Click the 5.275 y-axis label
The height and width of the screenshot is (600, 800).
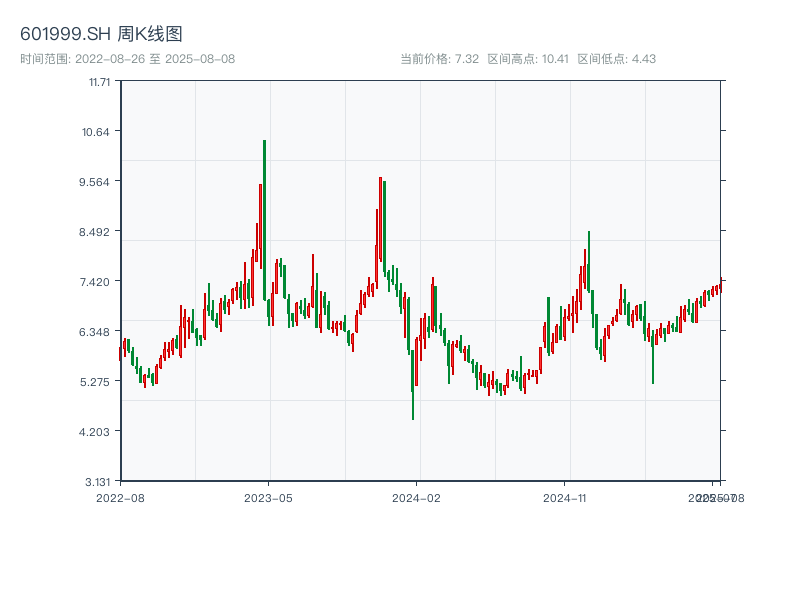click(98, 381)
